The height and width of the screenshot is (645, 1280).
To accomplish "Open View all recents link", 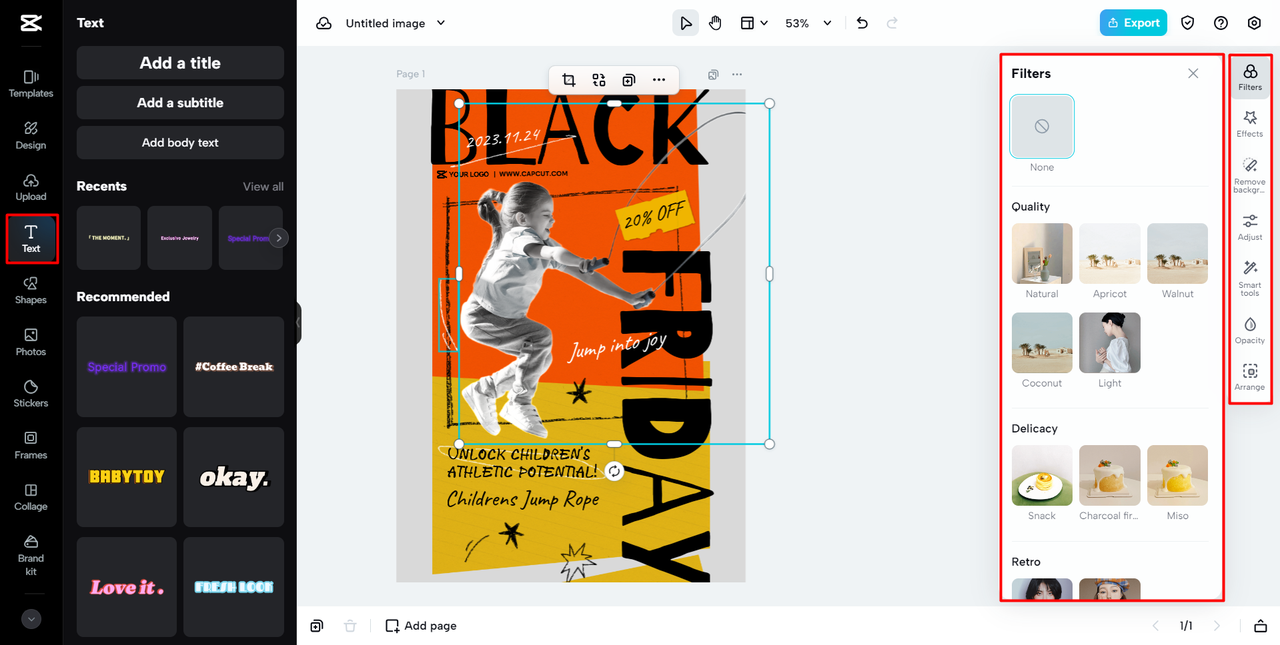I will click(x=263, y=186).
